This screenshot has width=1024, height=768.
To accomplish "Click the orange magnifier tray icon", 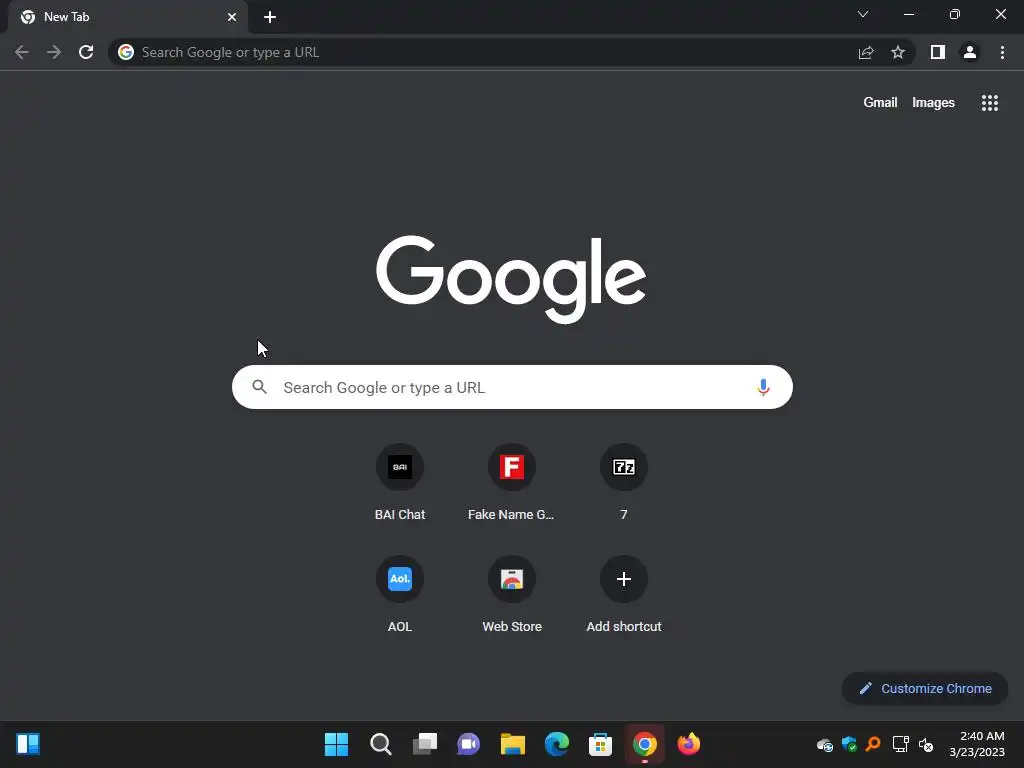I will click(x=873, y=744).
